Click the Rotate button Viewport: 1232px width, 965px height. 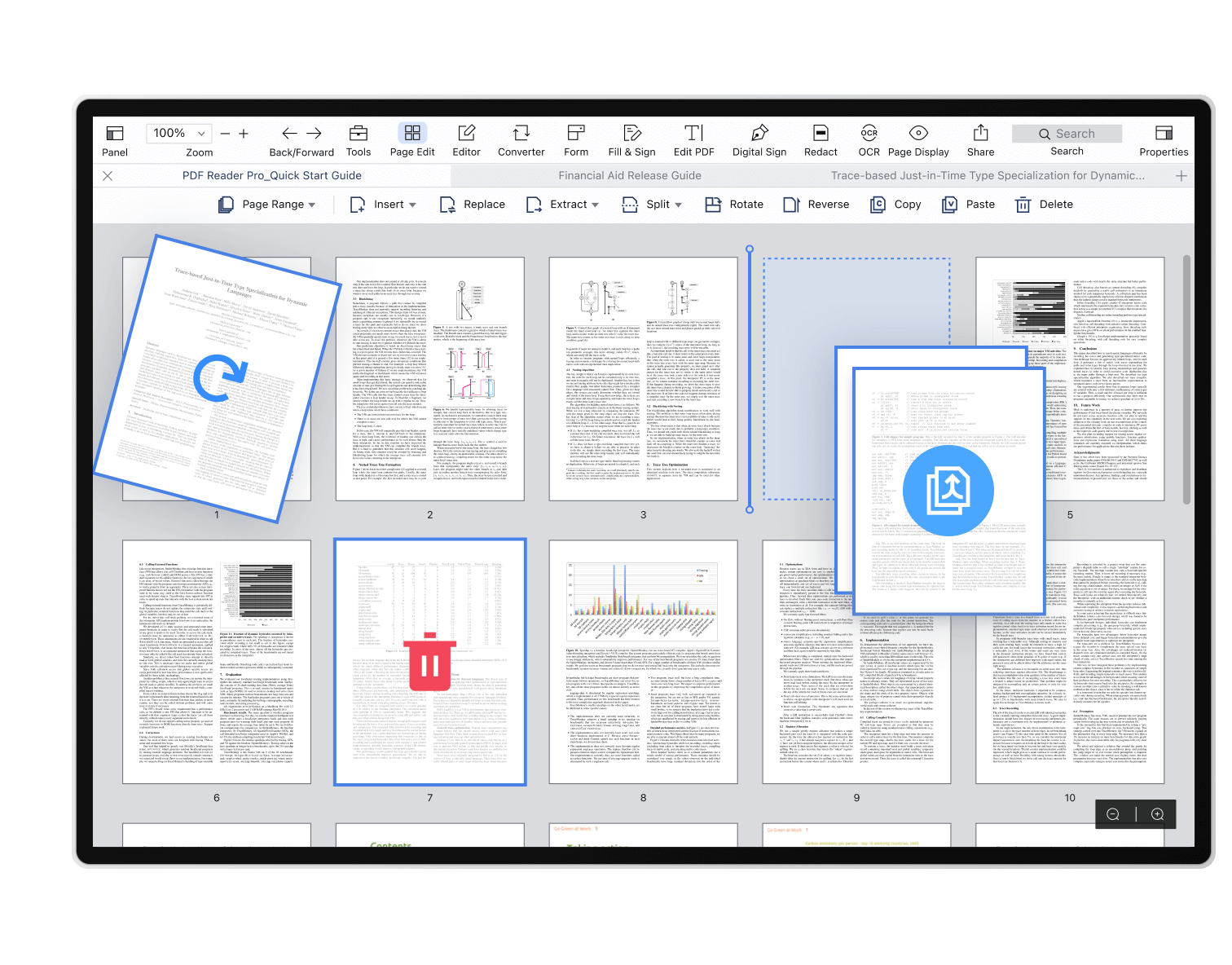pos(735,205)
